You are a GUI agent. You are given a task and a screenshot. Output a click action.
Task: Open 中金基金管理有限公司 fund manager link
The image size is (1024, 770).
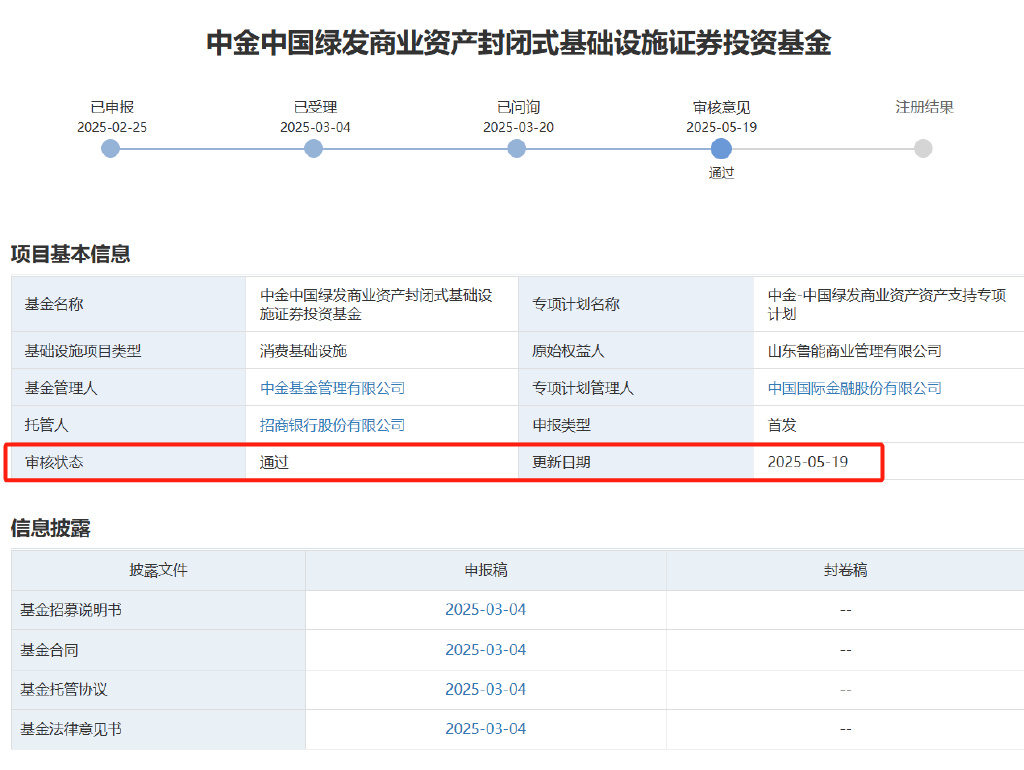coord(332,388)
